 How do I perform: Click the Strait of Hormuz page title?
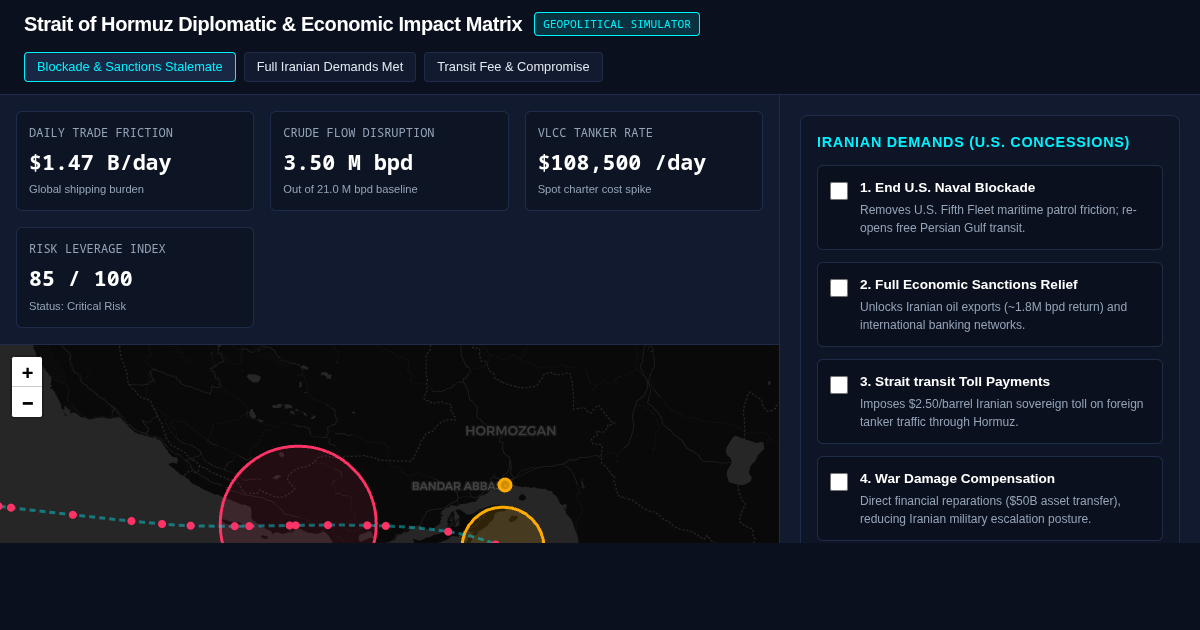click(273, 24)
